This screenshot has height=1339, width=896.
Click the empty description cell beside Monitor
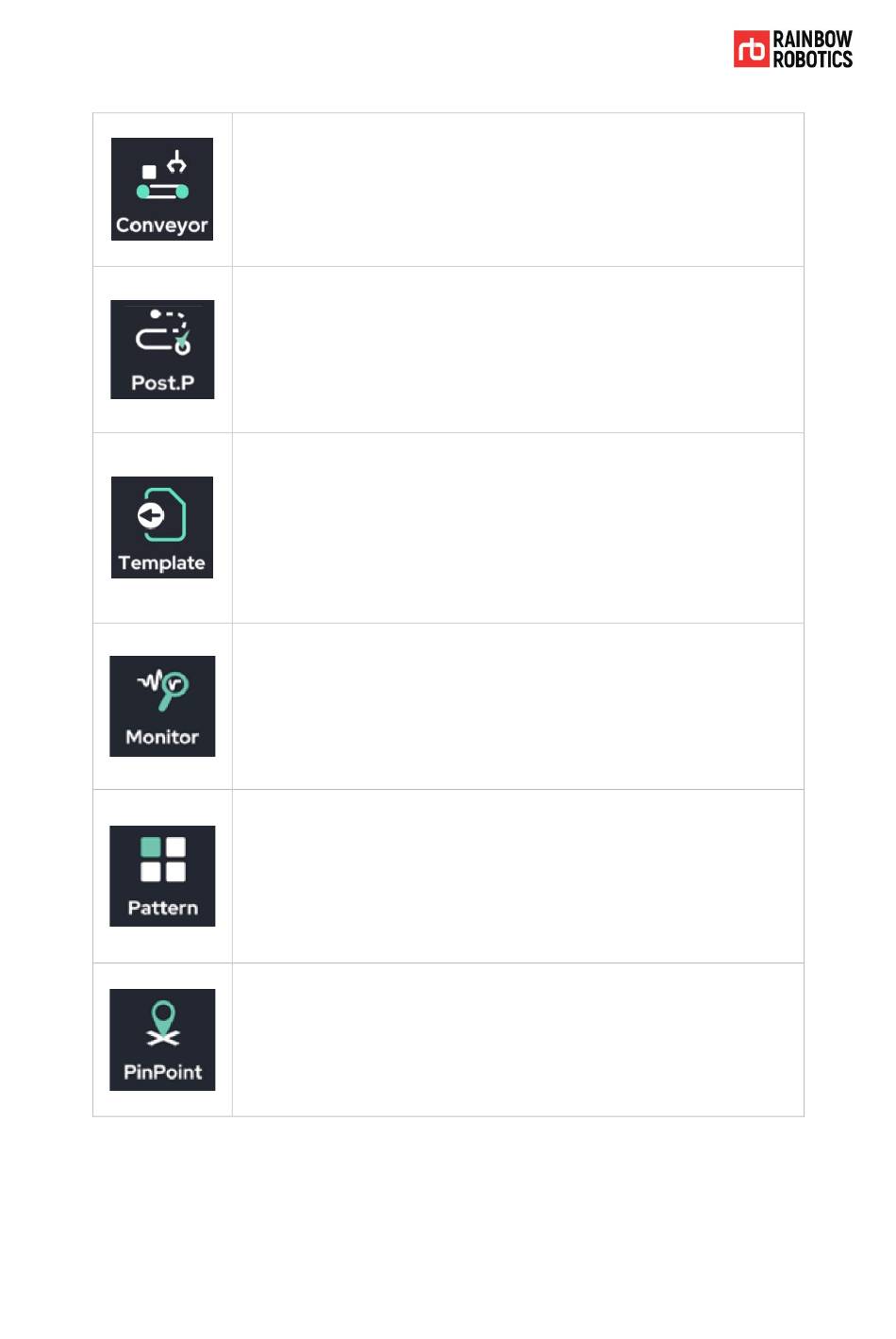(518, 707)
